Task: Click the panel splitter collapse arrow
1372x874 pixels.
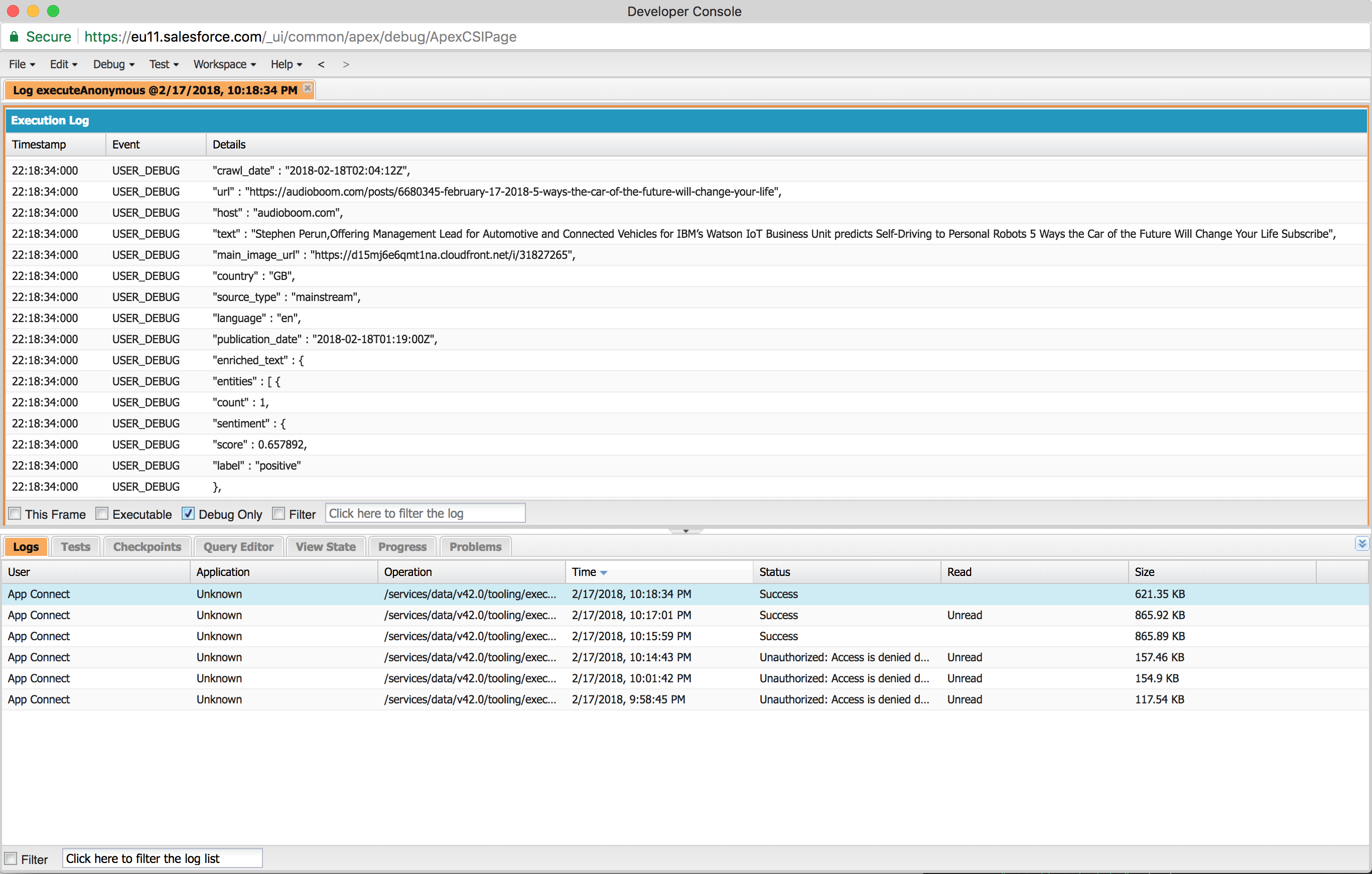Action: coord(685,531)
